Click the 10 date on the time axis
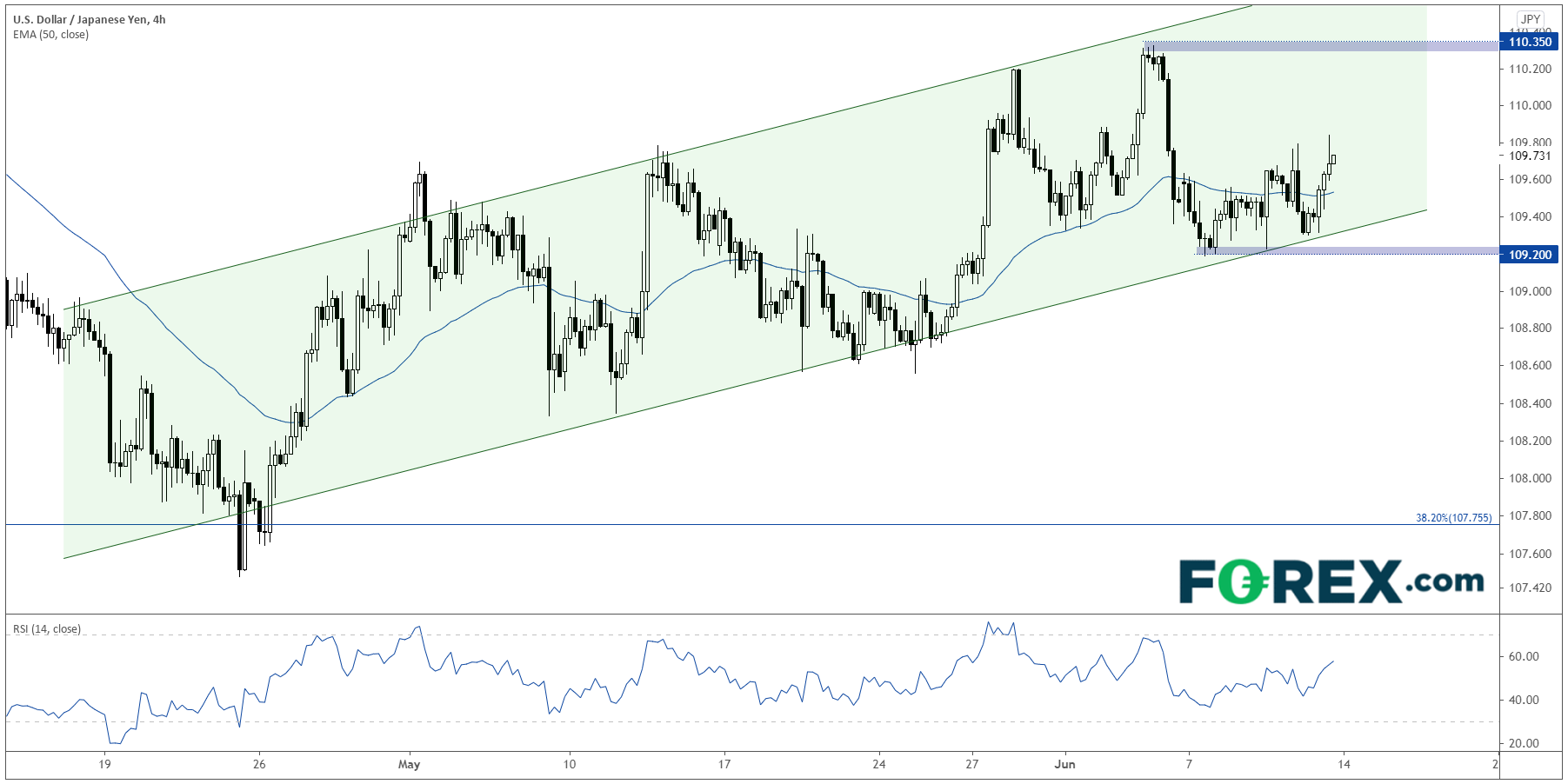Screen dimensions: 1568x784 pyautogui.click(x=570, y=765)
